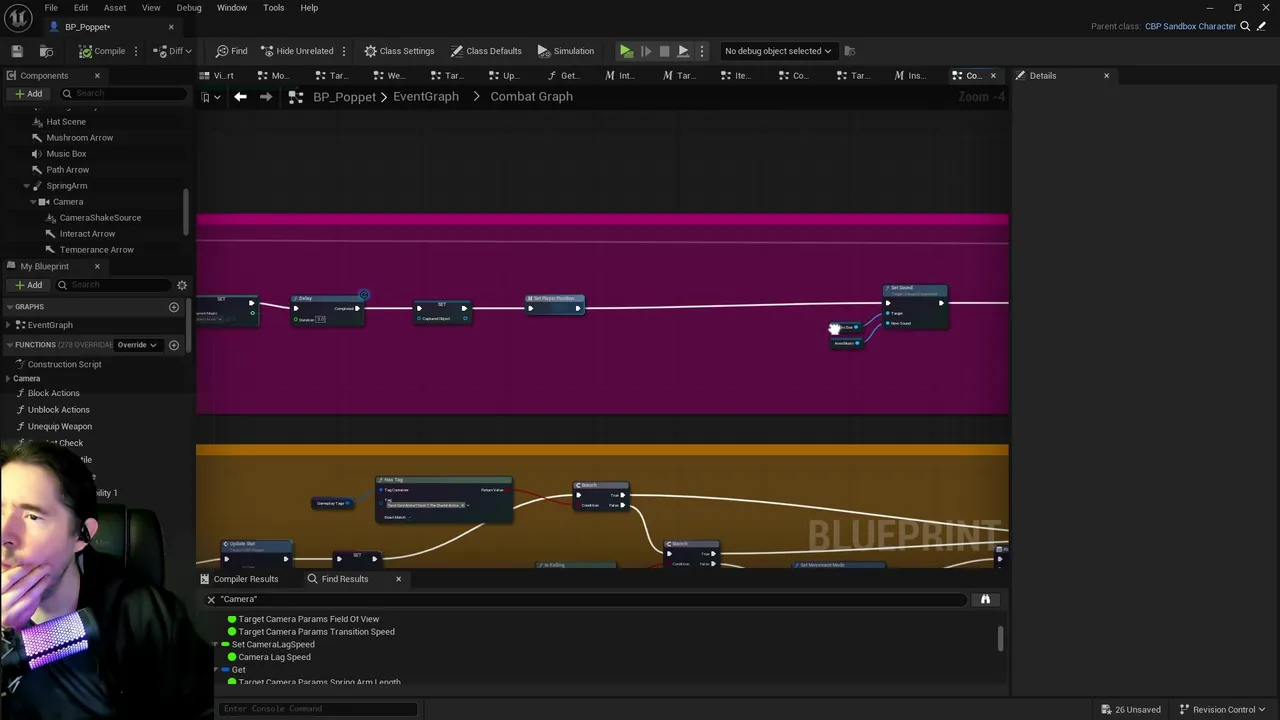Collapse the Camera component
The height and width of the screenshot is (720, 1280).
33,202
